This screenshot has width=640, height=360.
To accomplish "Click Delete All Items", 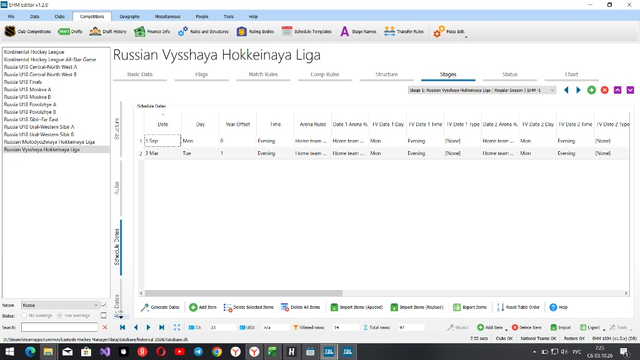I will pyautogui.click(x=300, y=307).
